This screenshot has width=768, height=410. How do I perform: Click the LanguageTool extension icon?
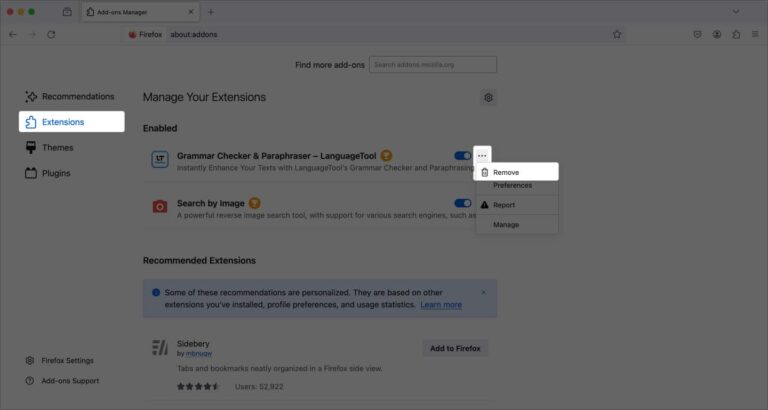pos(160,159)
